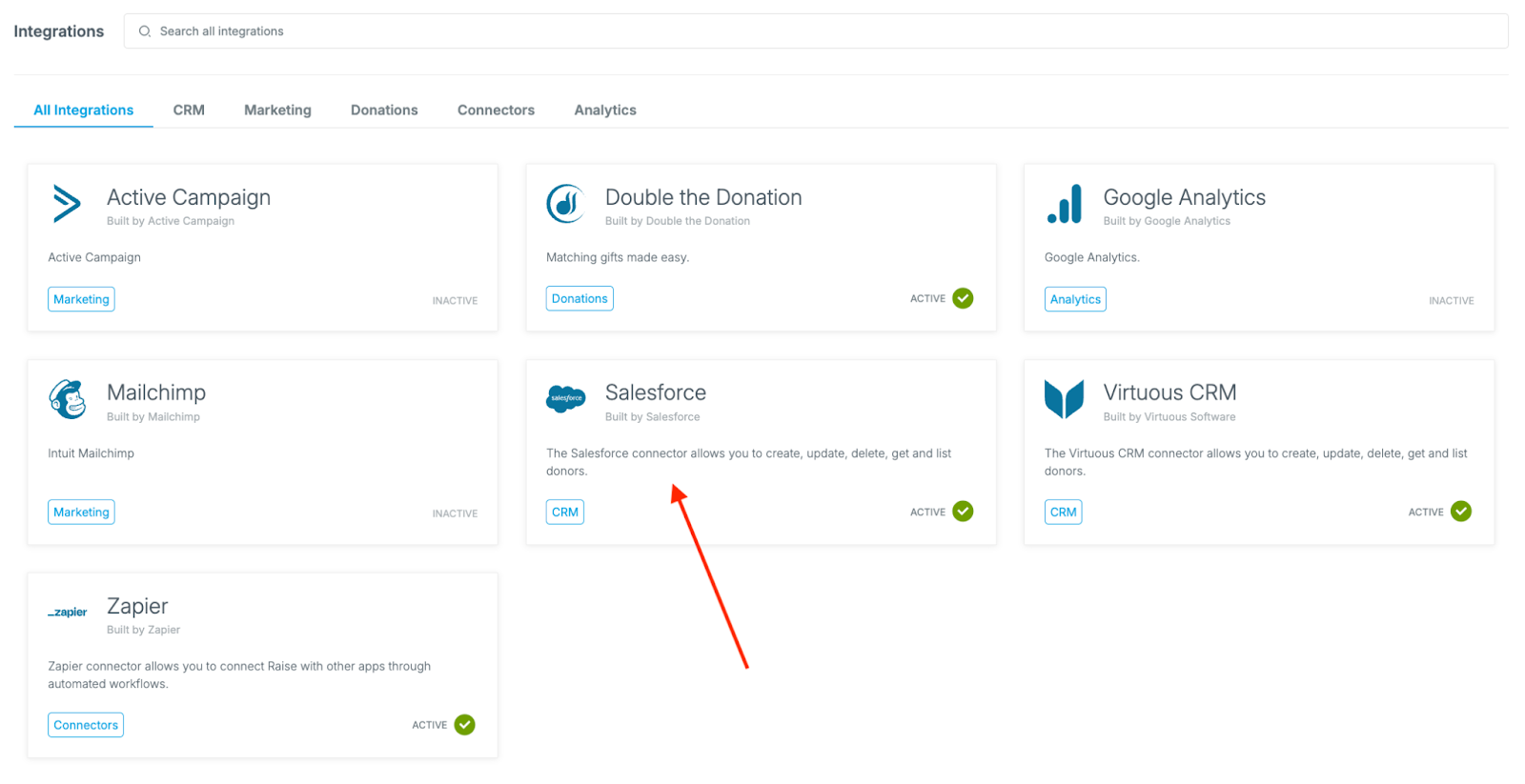1525x784 pixels.
Task: Click the green active check on Salesforce
Action: [x=964, y=512]
